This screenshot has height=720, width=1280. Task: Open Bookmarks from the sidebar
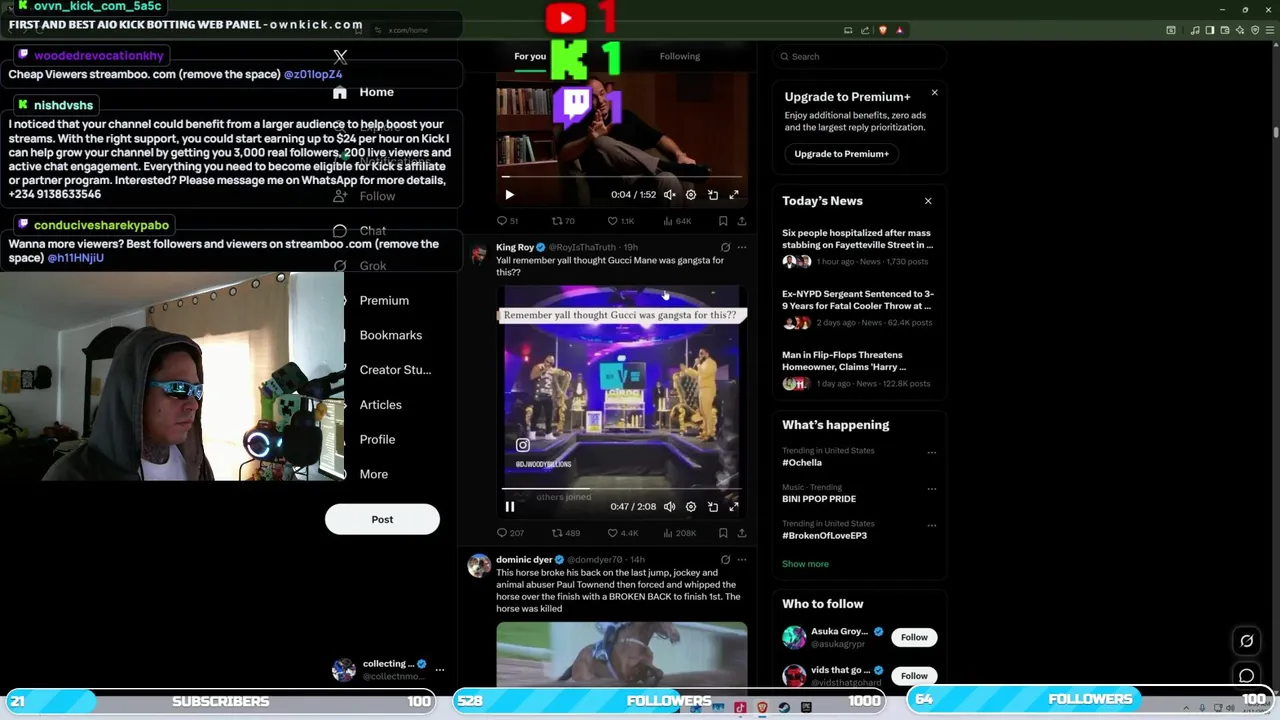click(391, 336)
